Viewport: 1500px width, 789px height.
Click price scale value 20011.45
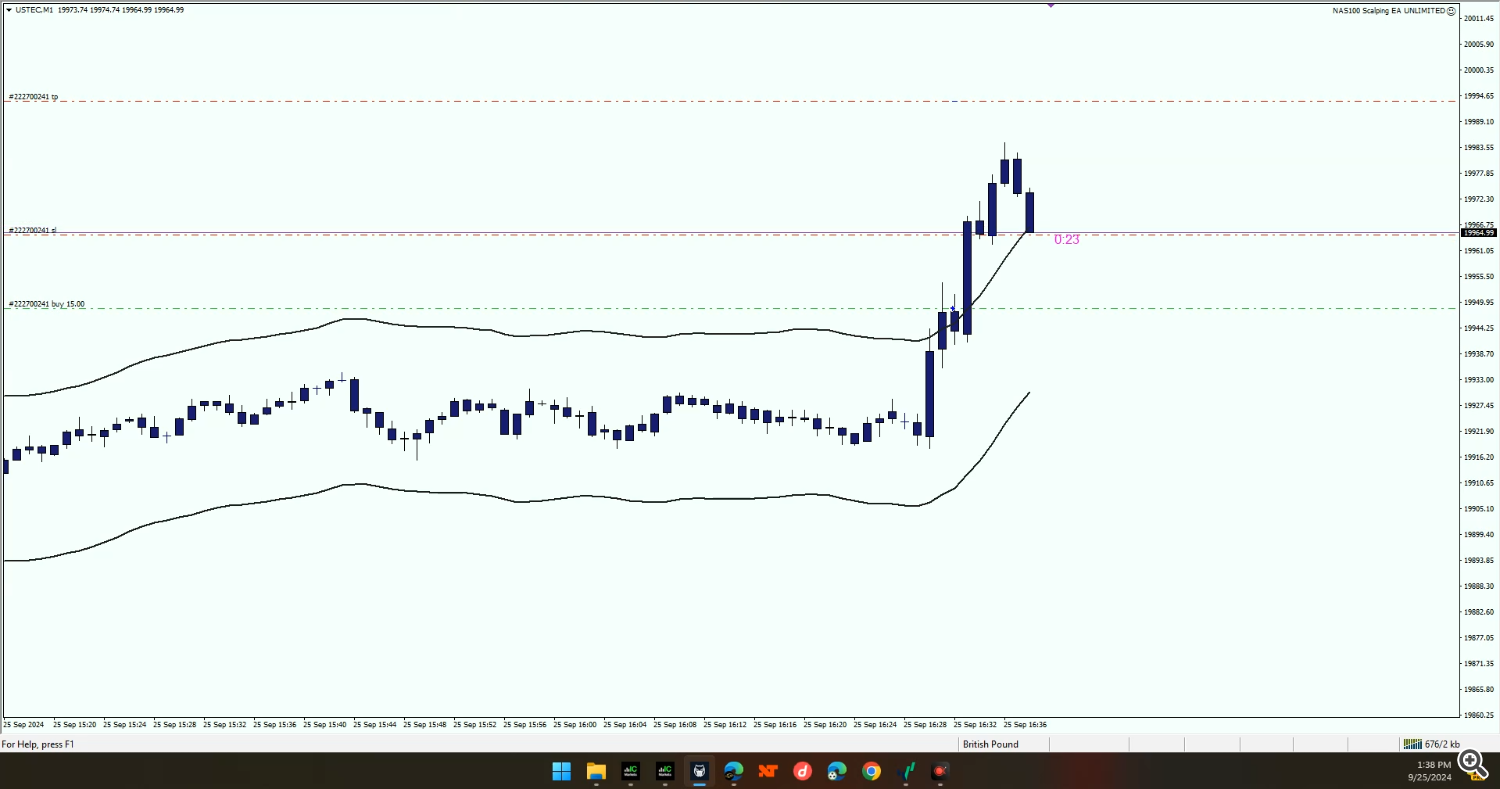click(x=1479, y=18)
